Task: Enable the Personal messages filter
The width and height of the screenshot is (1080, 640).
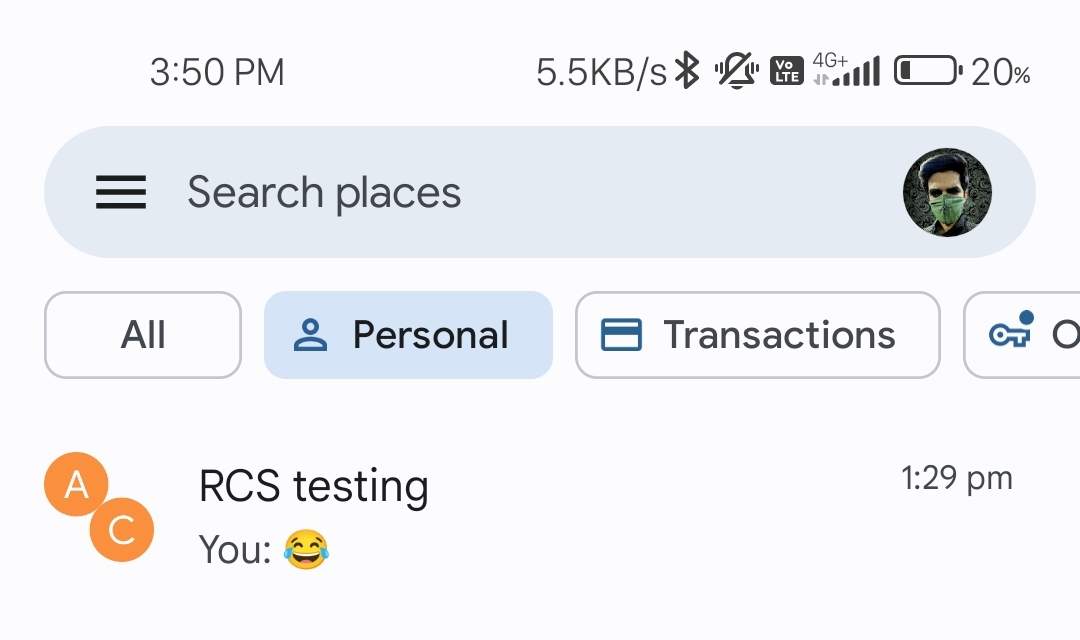Action: (408, 334)
